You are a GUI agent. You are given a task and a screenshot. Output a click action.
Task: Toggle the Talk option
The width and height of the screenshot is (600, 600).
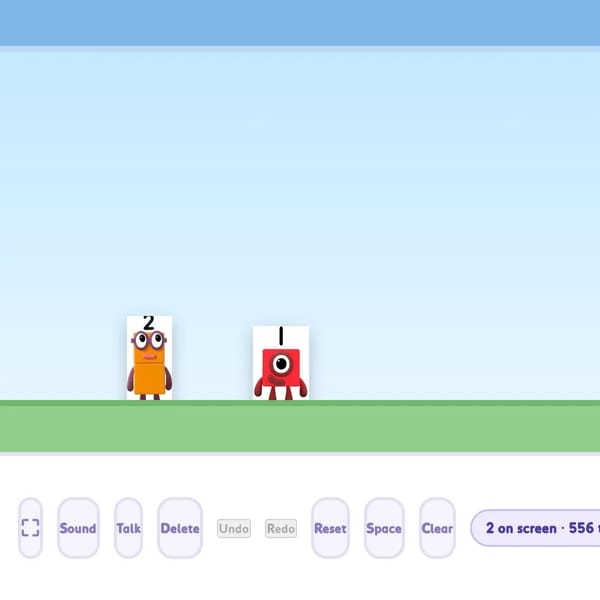(128, 528)
